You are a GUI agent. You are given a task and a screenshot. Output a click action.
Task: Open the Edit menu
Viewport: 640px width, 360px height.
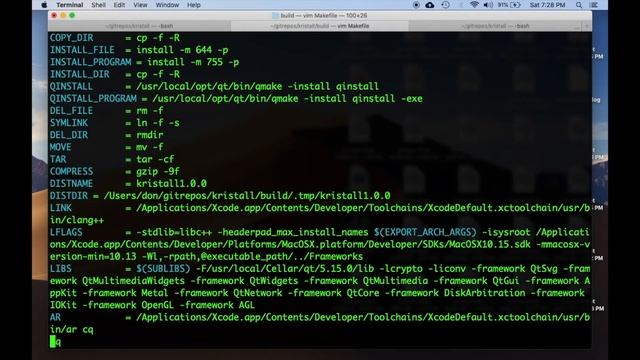(119, 5)
